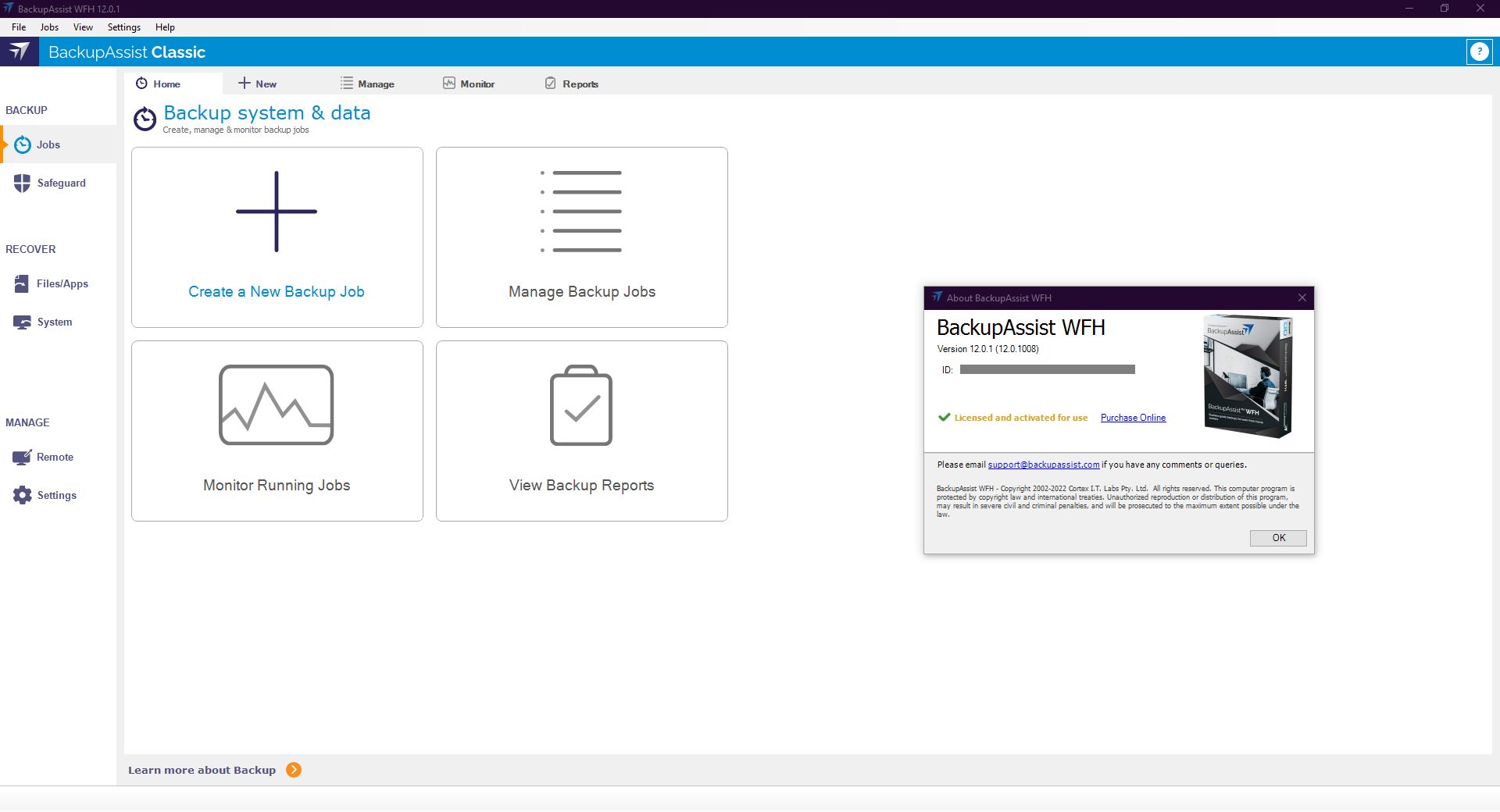1500x812 pixels.
Task: Click the Manage tab list icon
Action: 347,84
